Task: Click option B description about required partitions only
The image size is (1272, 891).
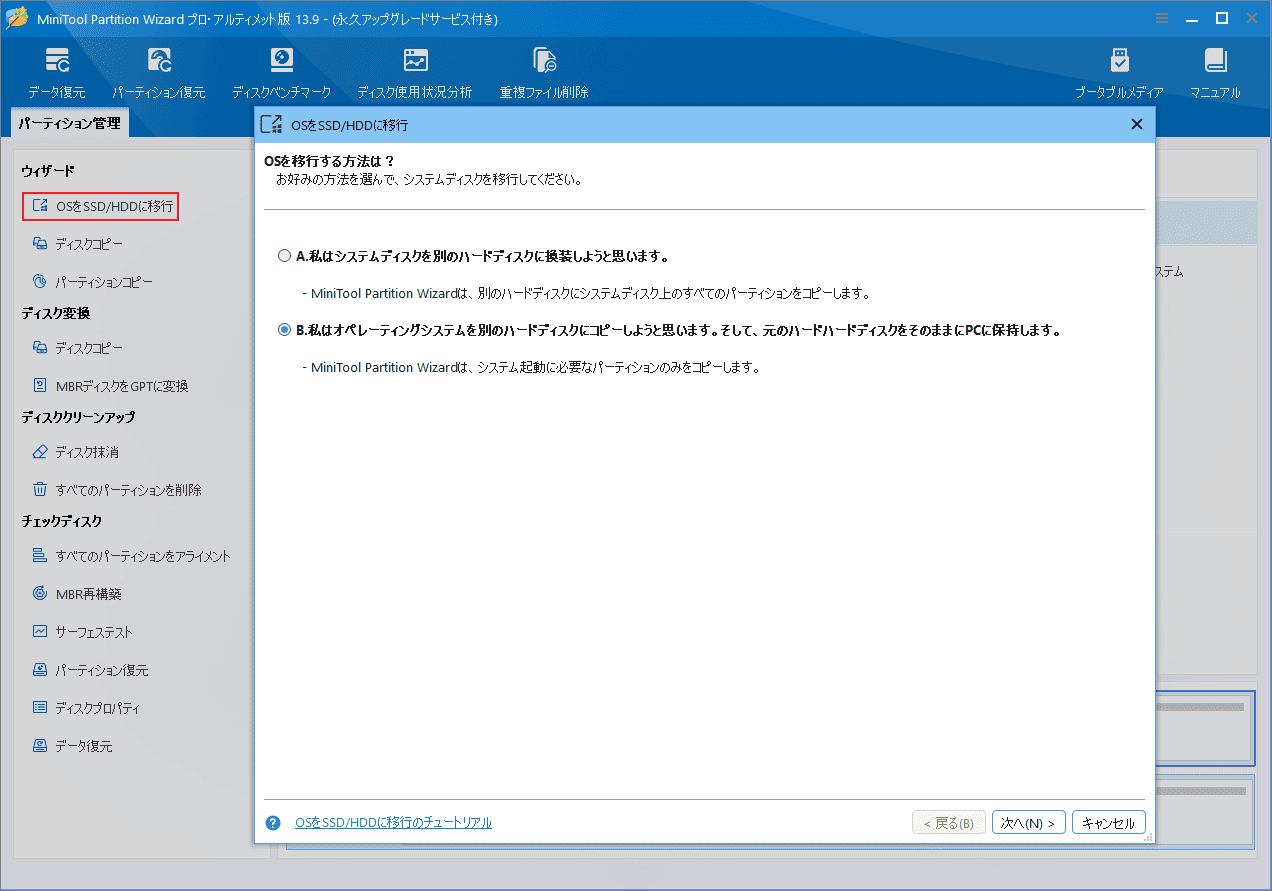Action: point(531,367)
